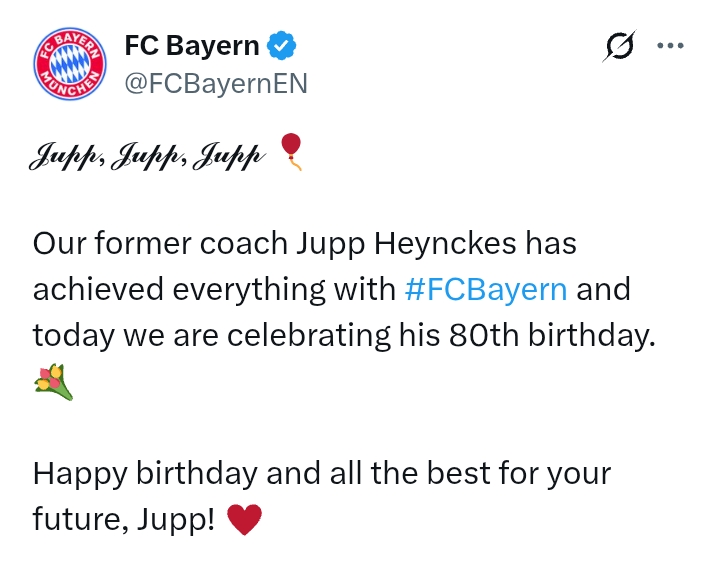Image resolution: width=720 pixels, height=561 pixels.
Task: Open the @FCBayernEN handle link
Action: click(x=215, y=84)
